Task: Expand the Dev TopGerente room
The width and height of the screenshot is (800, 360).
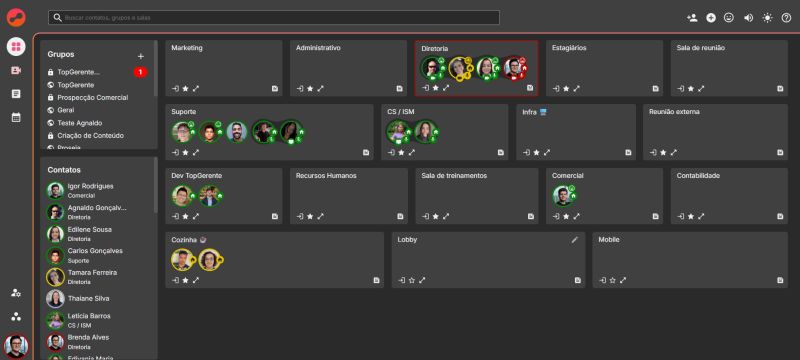Action: coord(196,217)
